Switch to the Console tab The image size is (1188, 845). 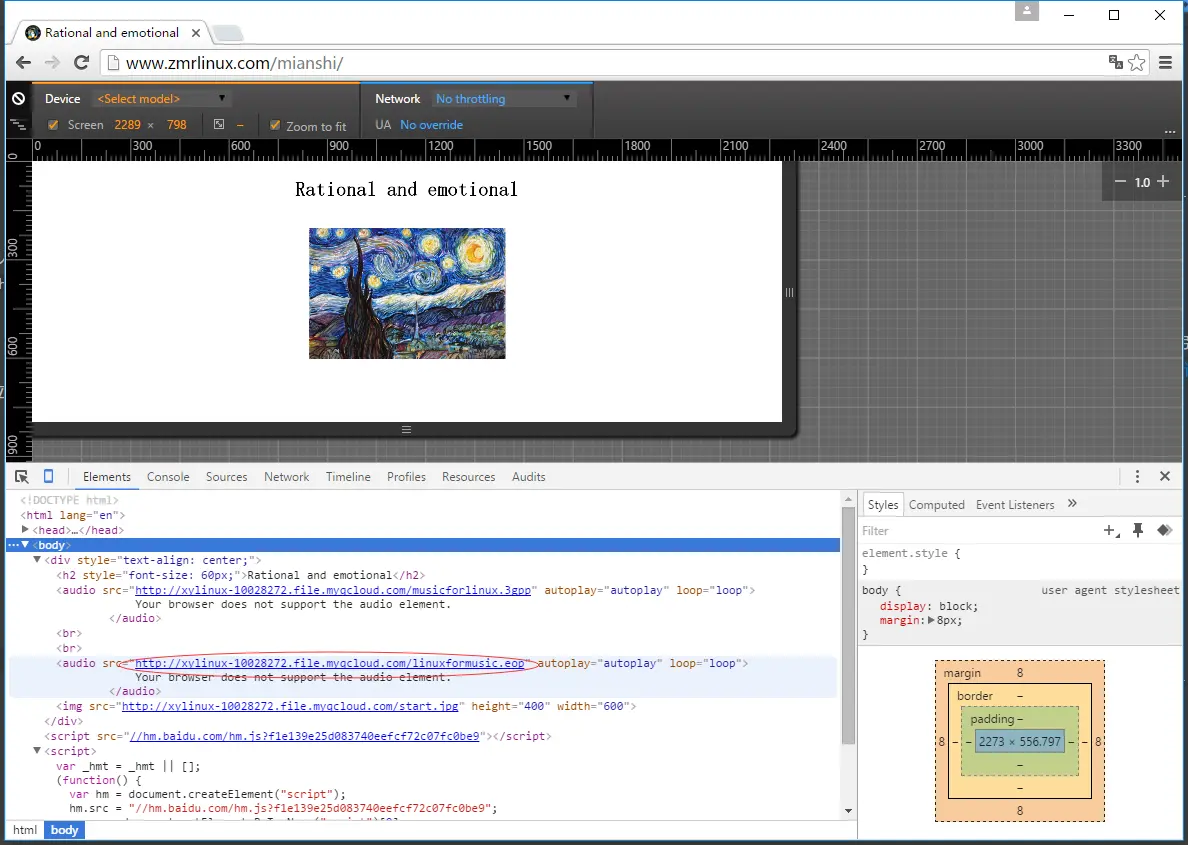pos(168,477)
